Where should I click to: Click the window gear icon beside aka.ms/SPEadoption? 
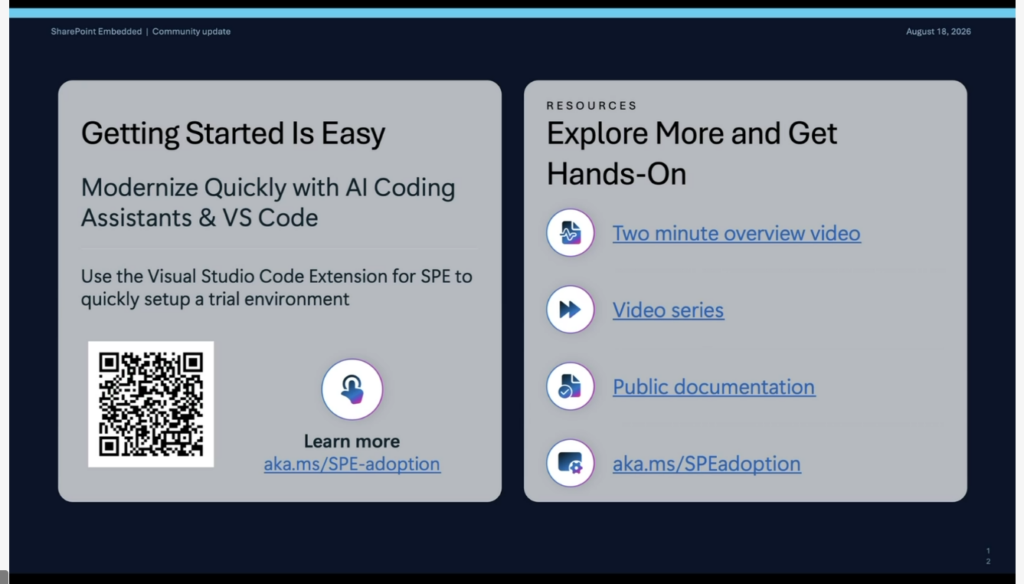[x=570, y=463]
